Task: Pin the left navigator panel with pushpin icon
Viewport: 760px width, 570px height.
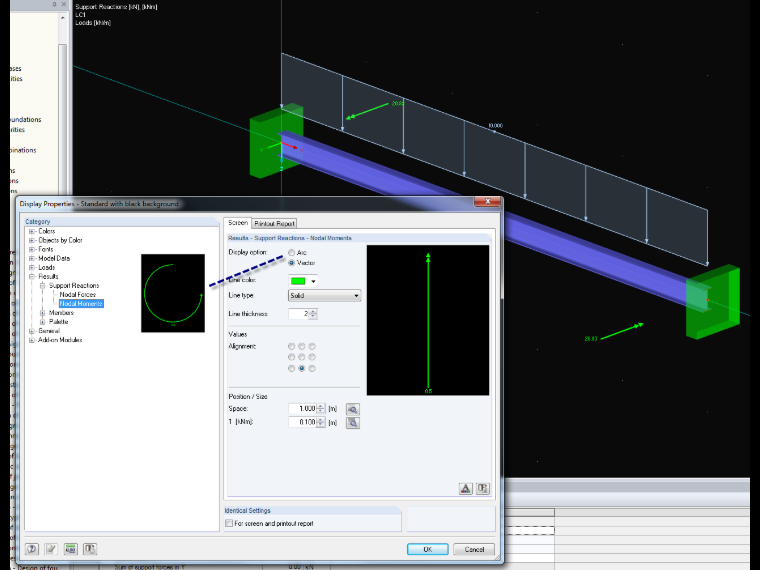Action: click(54, 4)
